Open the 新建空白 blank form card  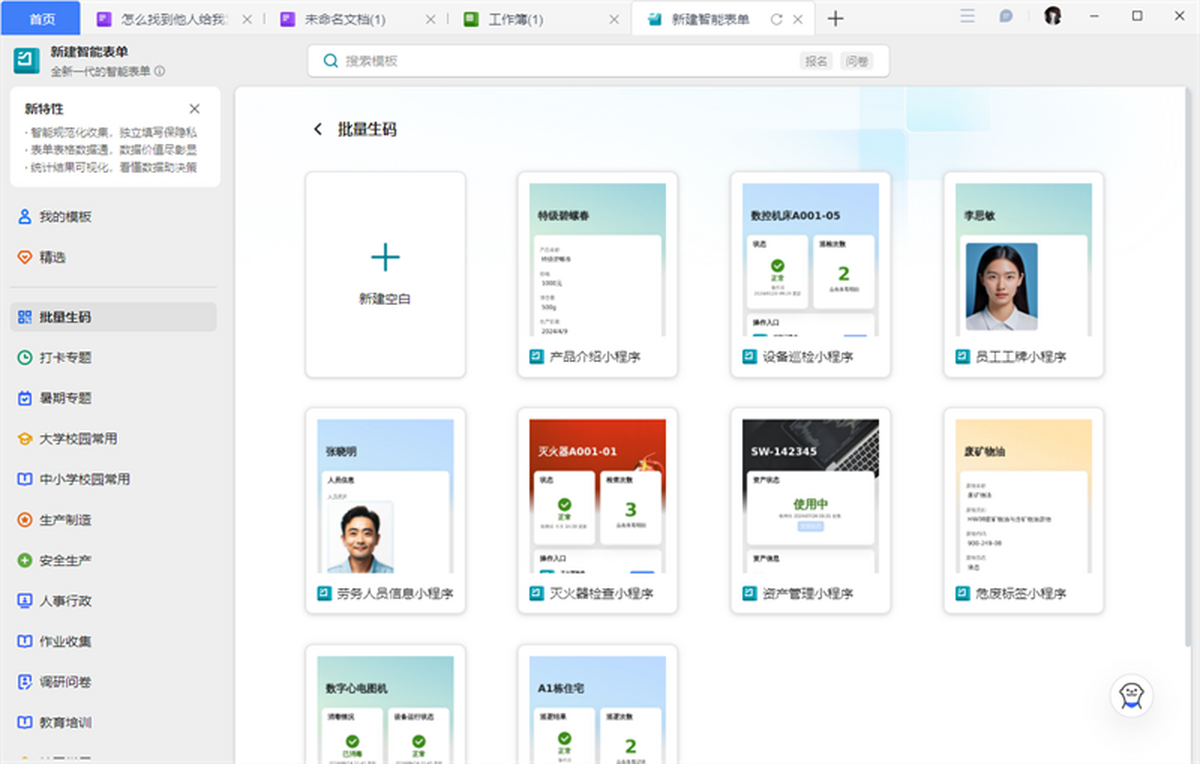coord(385,274)
